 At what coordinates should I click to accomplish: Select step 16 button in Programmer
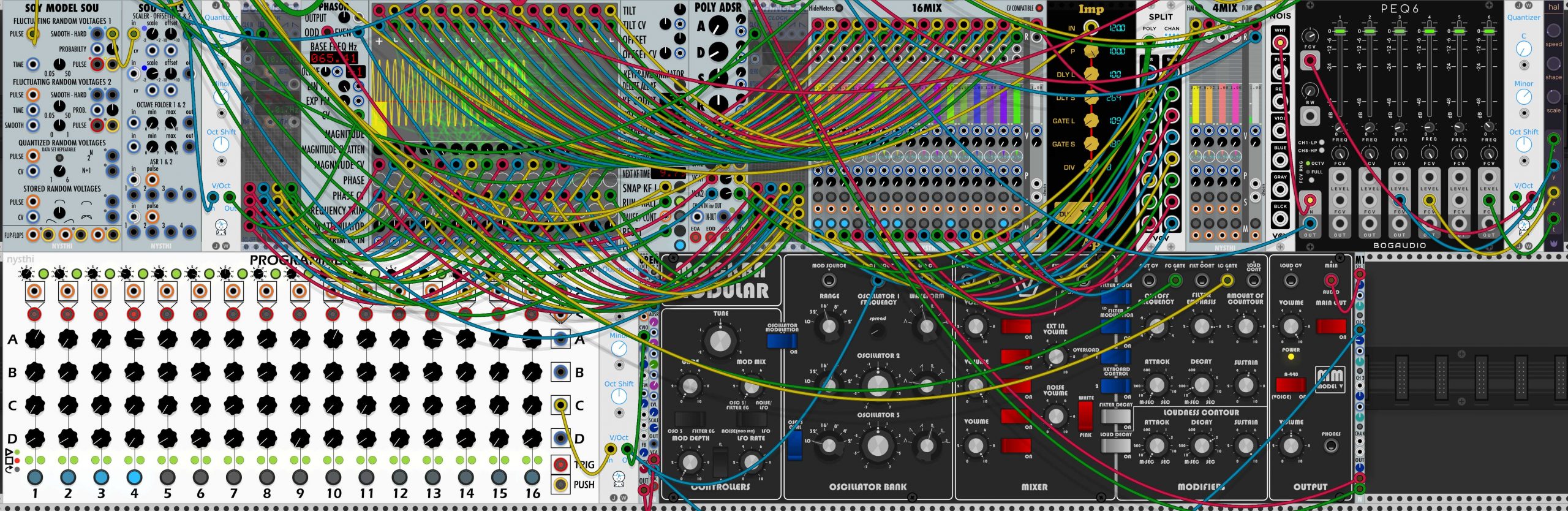pos(532,477)
